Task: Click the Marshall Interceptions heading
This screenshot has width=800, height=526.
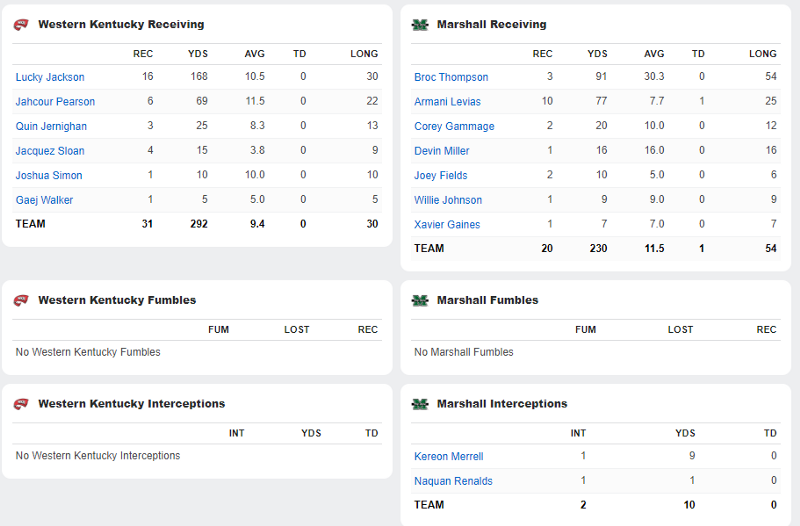Action: pyautogui.click(x=502, y=404)
